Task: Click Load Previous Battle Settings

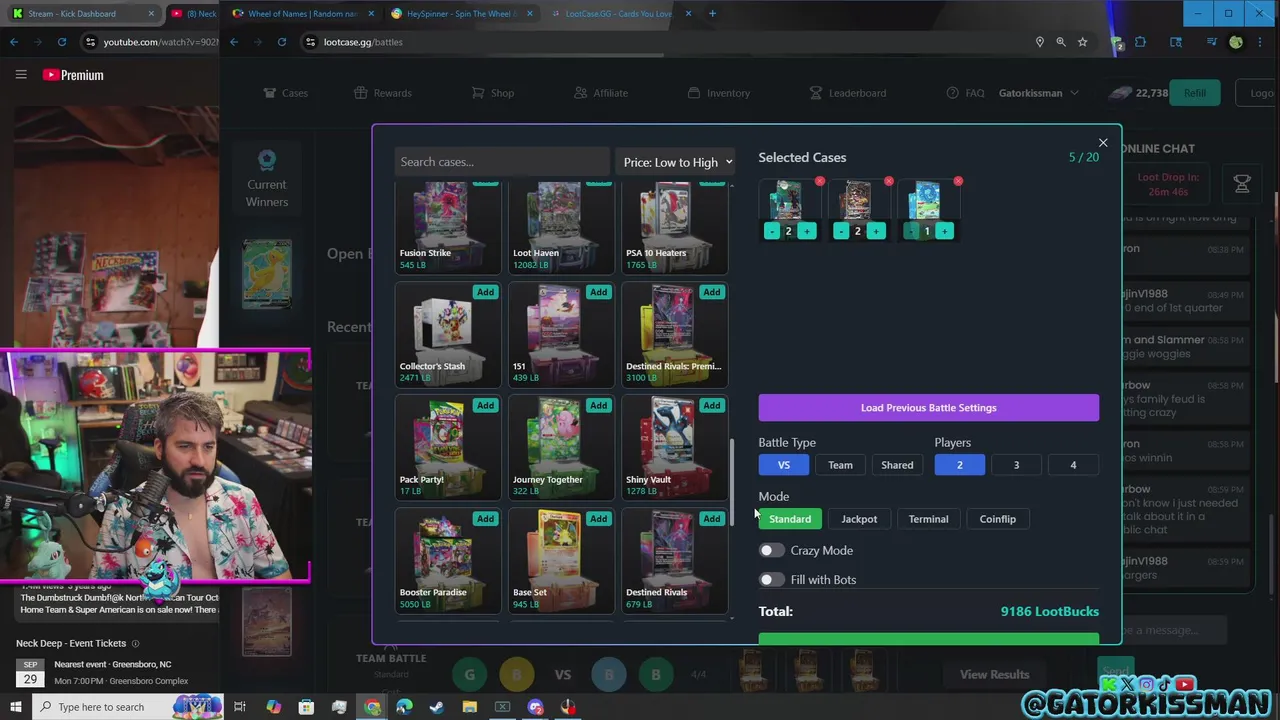Action: click(x=928, y=407)
